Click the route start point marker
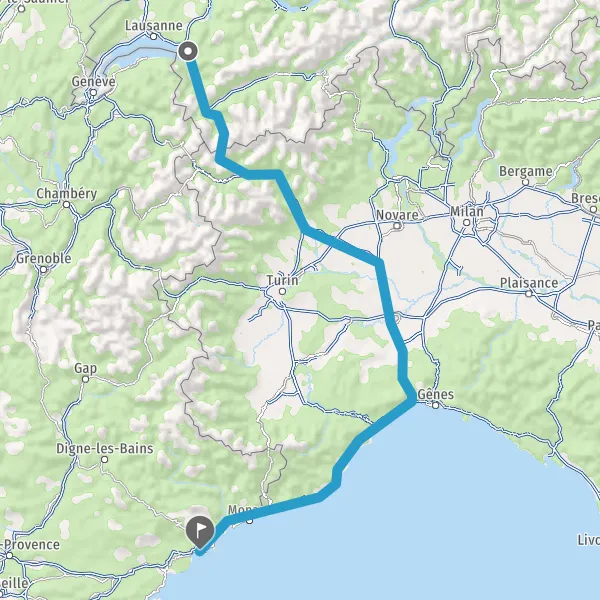The image size is (600, 600). click(188, 51)
